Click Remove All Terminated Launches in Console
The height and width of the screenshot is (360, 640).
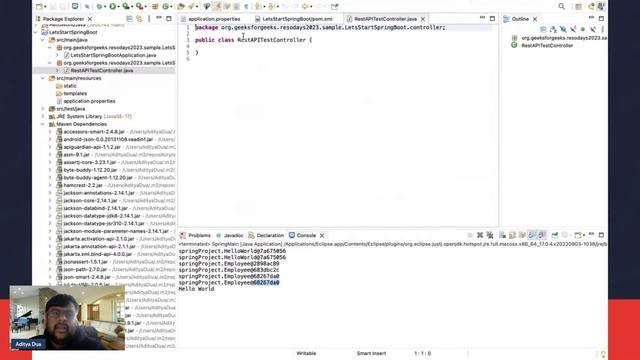pos(490,235)
